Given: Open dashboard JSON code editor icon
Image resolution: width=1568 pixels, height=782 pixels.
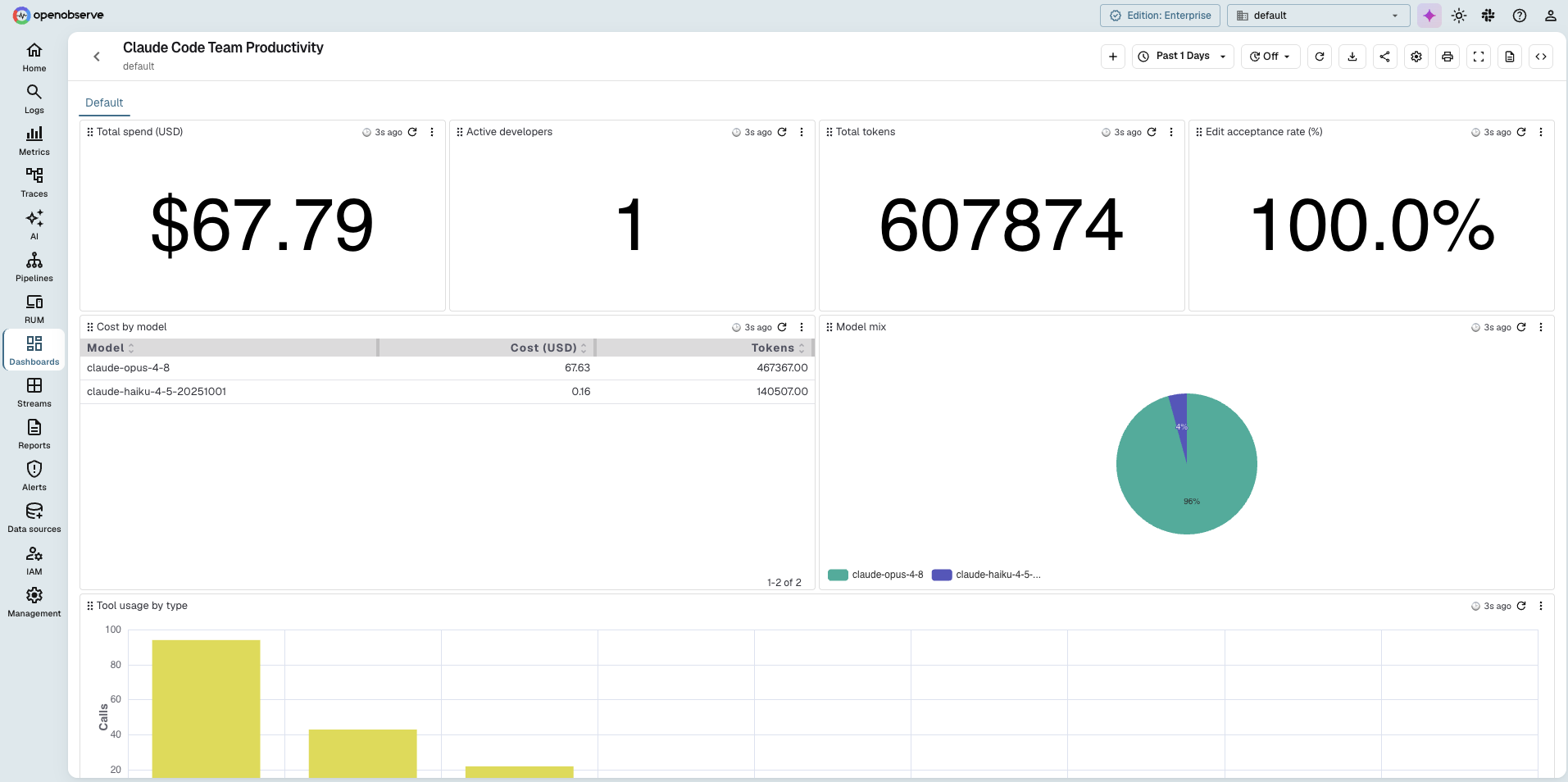Looking at the screenshot, I should tap(1541, 57).
